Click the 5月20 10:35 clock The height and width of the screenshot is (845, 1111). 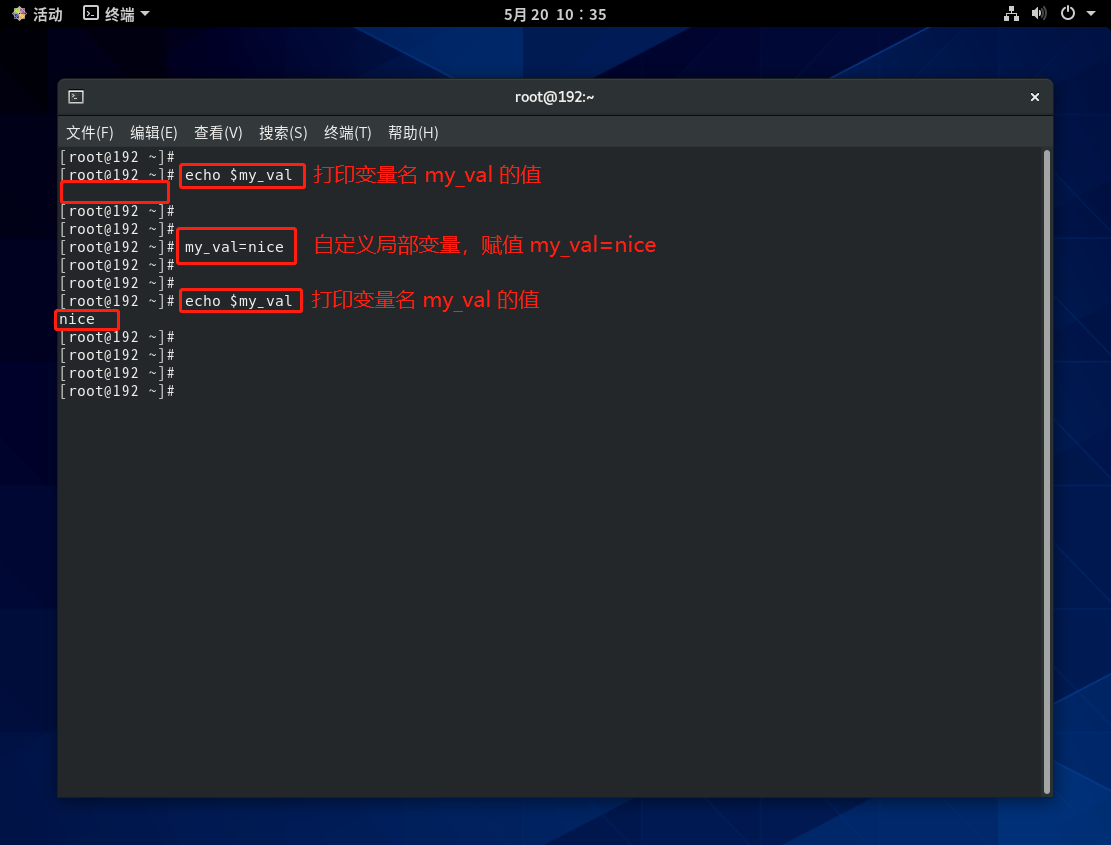pos(555,14)
